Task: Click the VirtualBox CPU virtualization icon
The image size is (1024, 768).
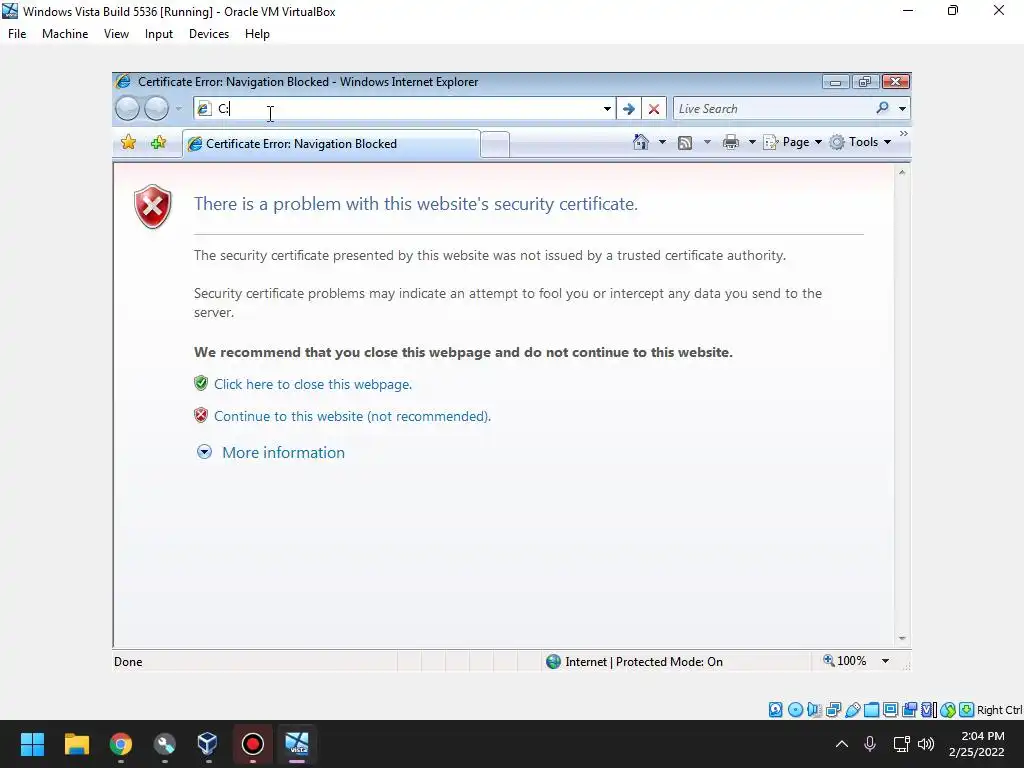Action: click(x=929, y=710)
